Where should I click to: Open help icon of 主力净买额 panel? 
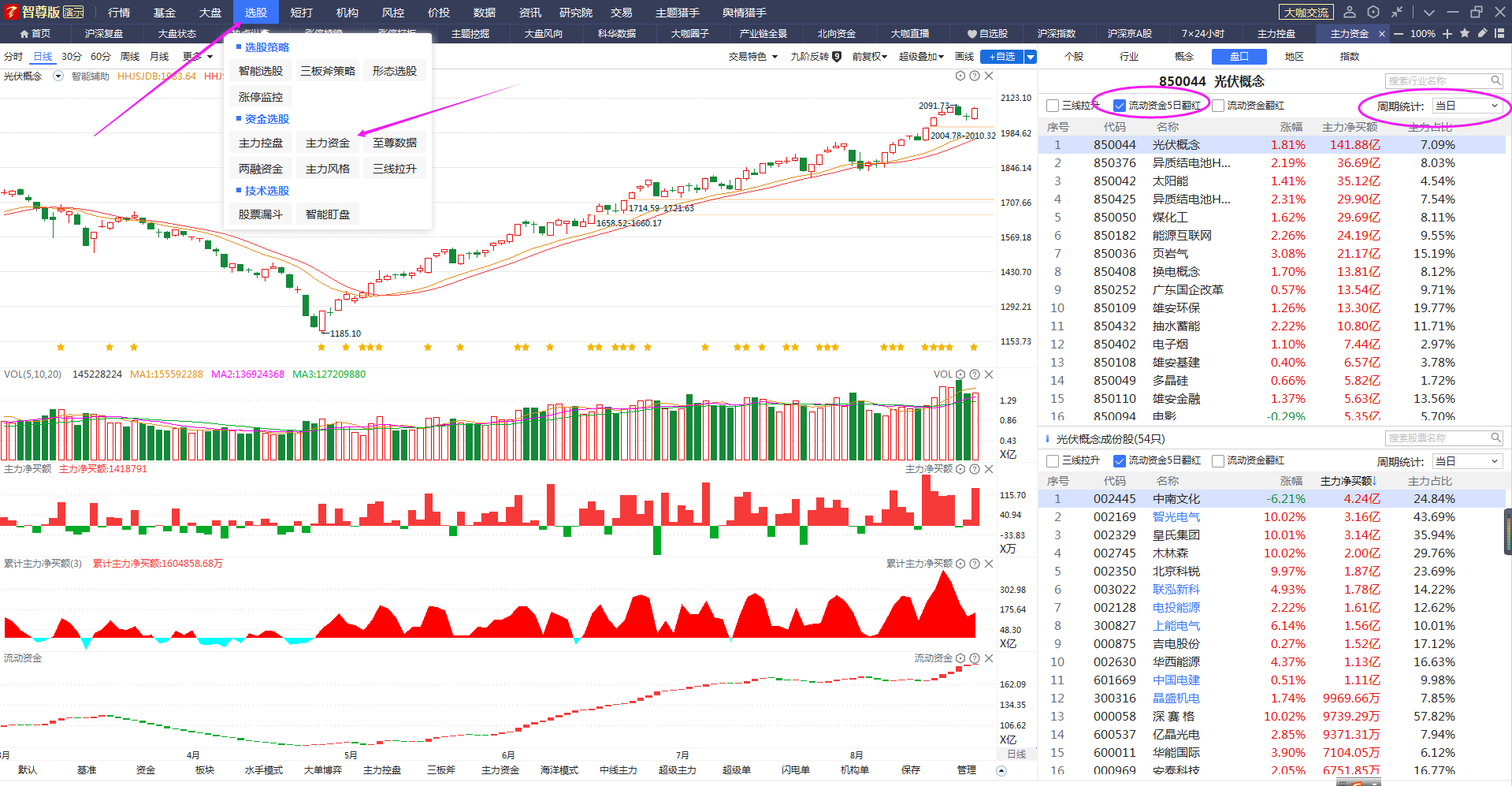click(x=975, y=469)
